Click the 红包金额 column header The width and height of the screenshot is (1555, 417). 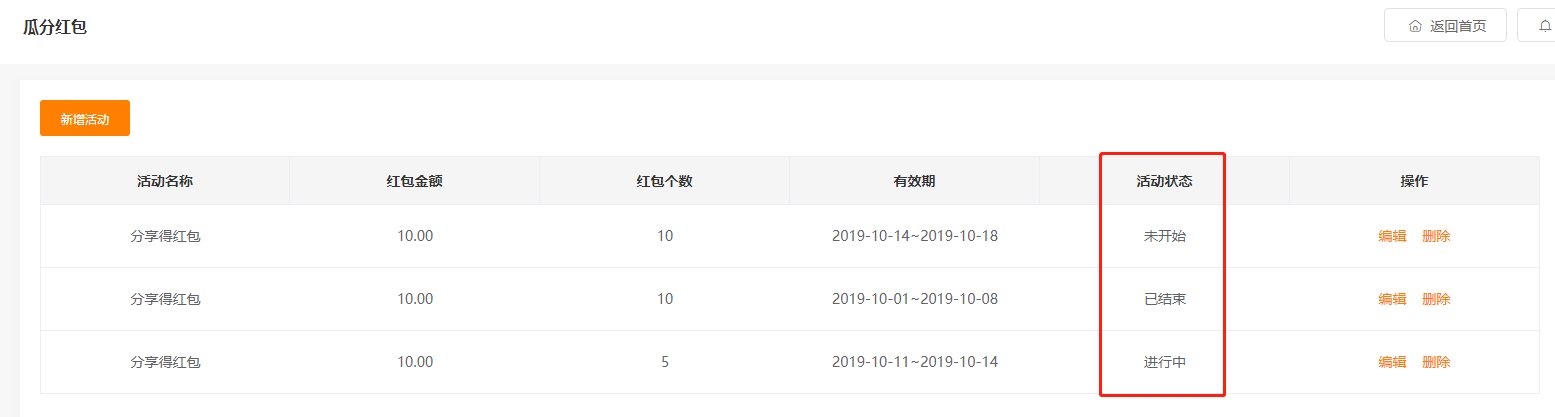pos(415,181)
